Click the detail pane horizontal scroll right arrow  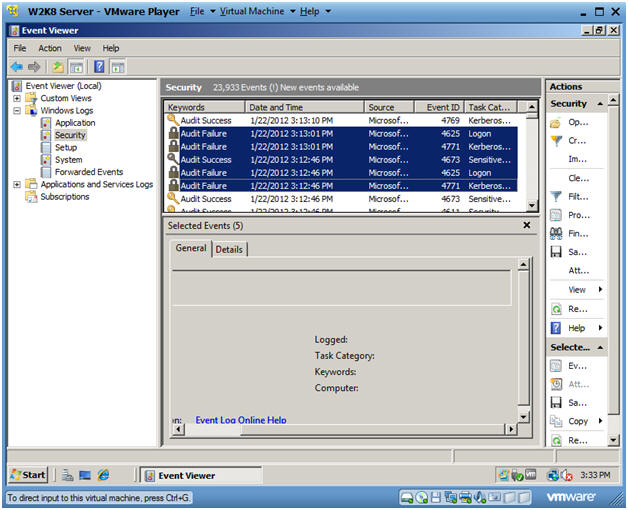point(511,429)
